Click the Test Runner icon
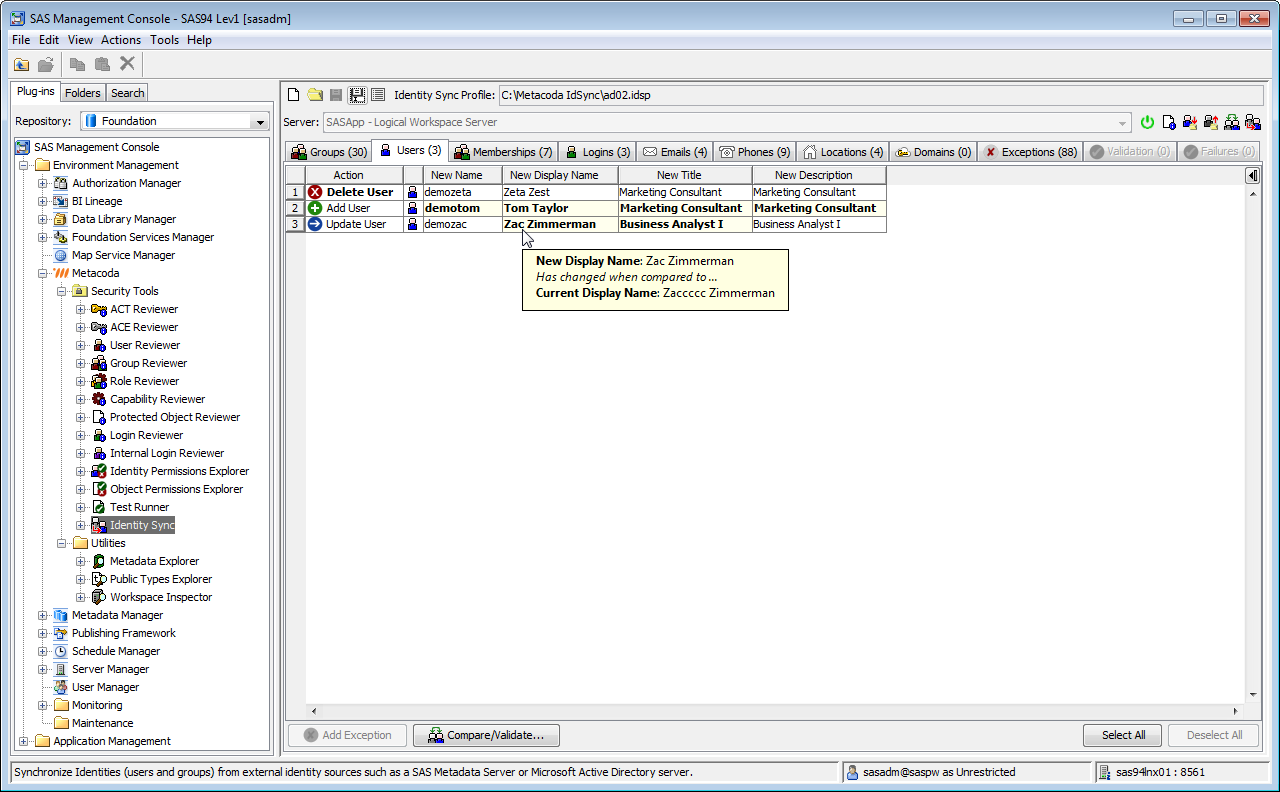 (x=99, y=507)
